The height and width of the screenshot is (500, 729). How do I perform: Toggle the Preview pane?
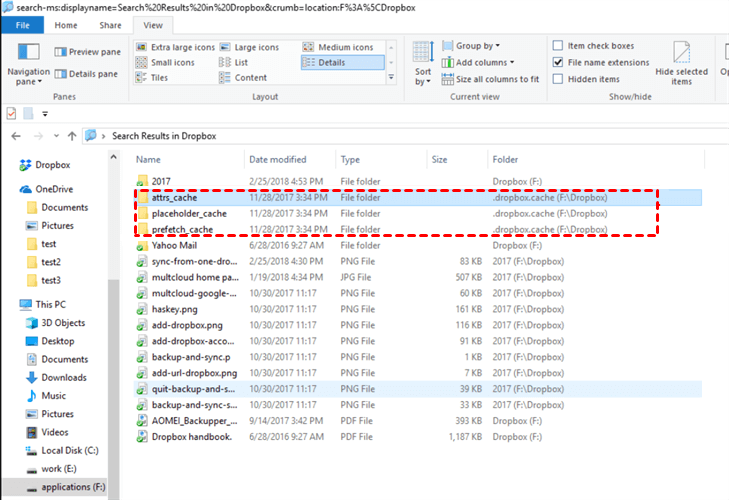point(87,52)
